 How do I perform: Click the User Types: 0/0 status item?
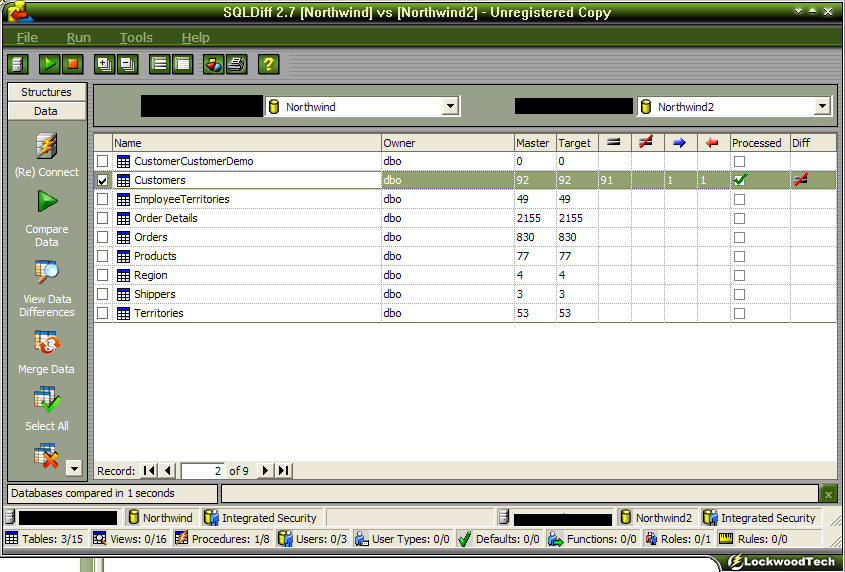click(x=403, y=539)
